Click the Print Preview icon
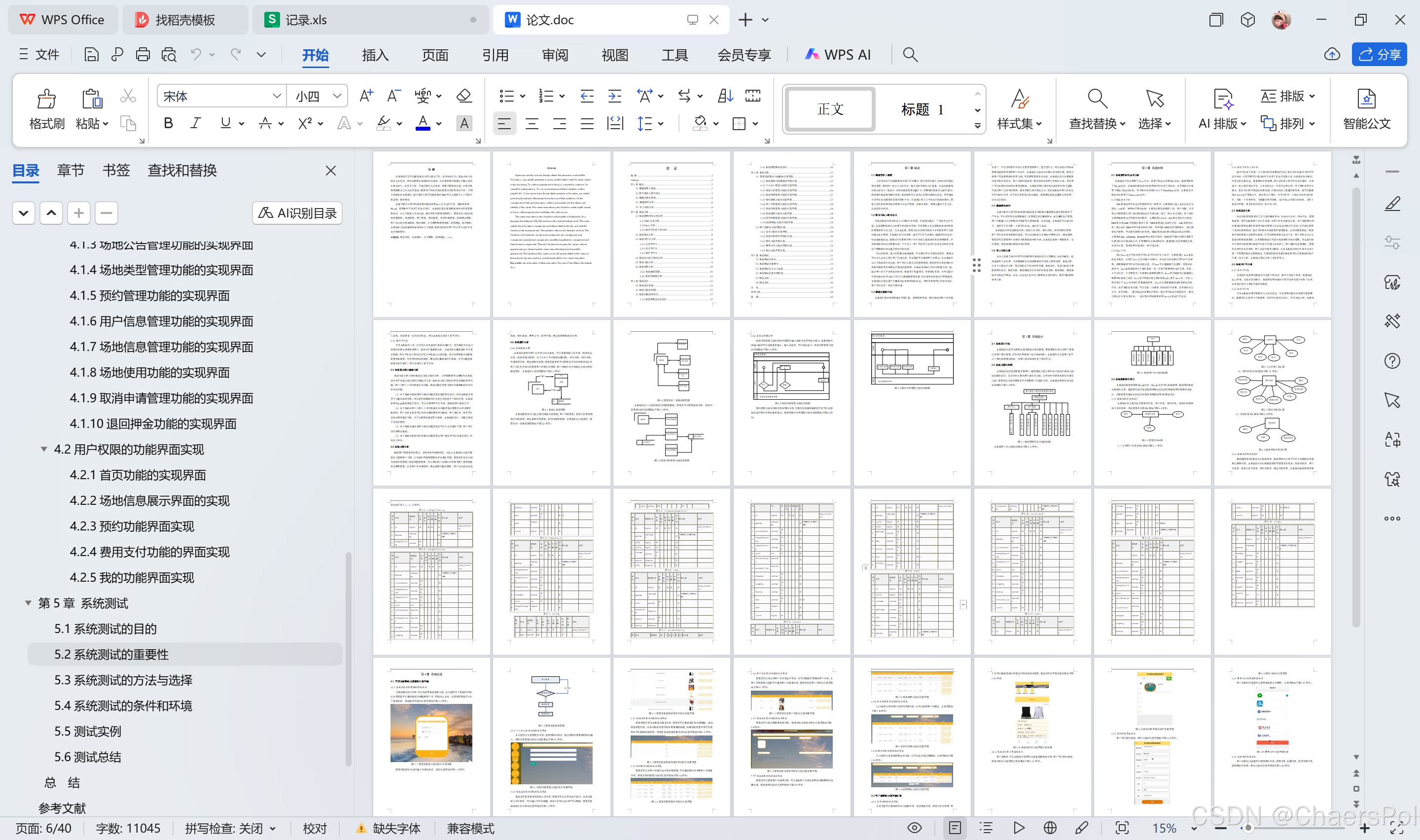The image size is (1420, 840). tap(169, 54)
